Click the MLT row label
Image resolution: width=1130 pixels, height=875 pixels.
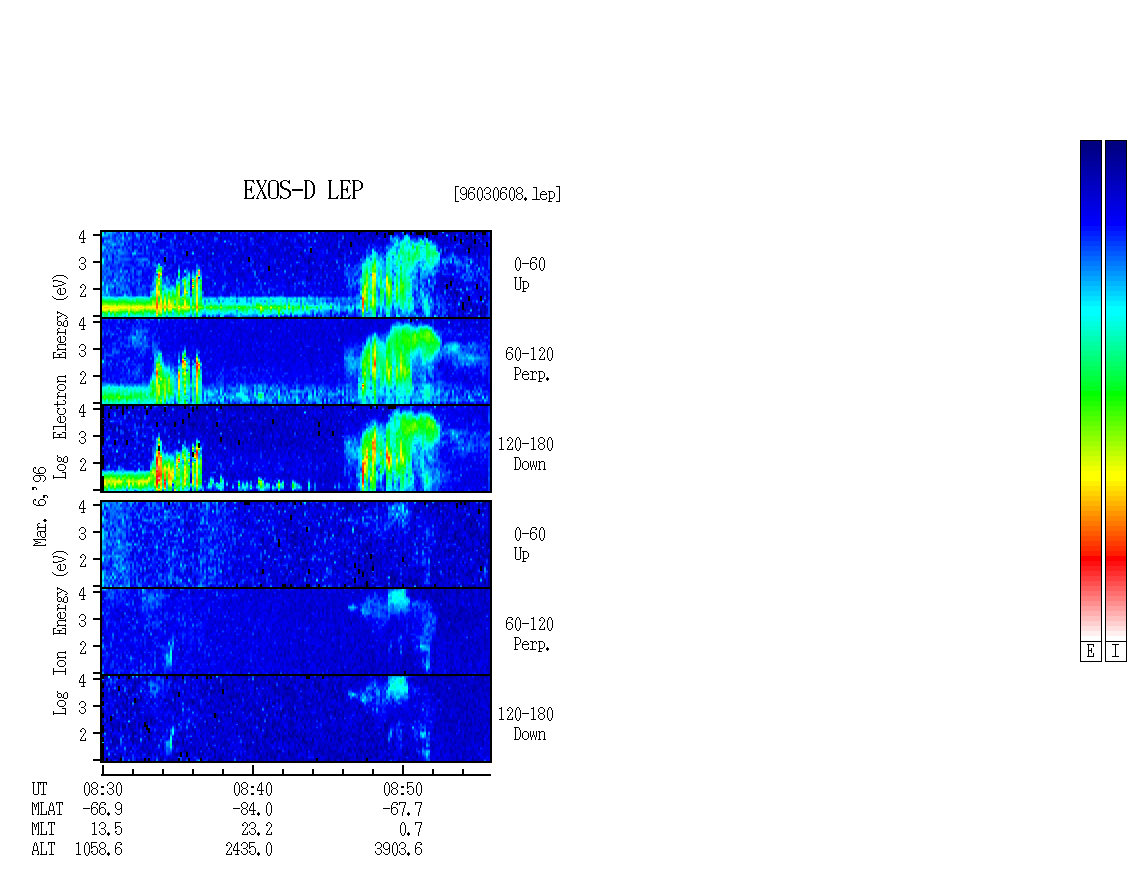43,830
